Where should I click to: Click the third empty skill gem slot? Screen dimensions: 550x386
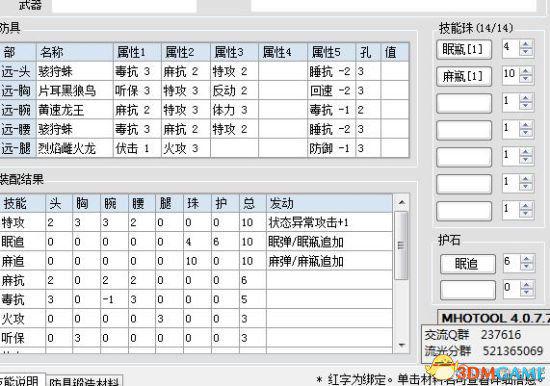[464, 158]
